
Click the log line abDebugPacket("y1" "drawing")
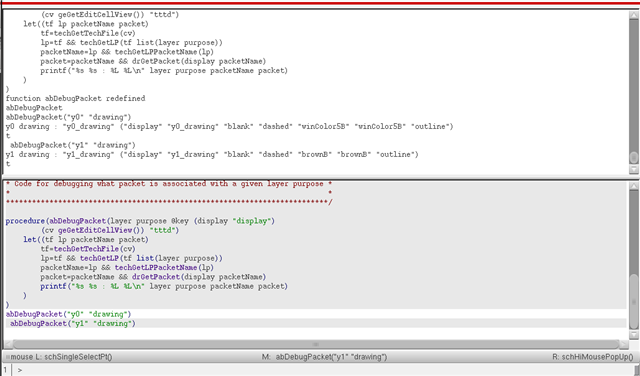pyautogui.click(x=73, y=145)
